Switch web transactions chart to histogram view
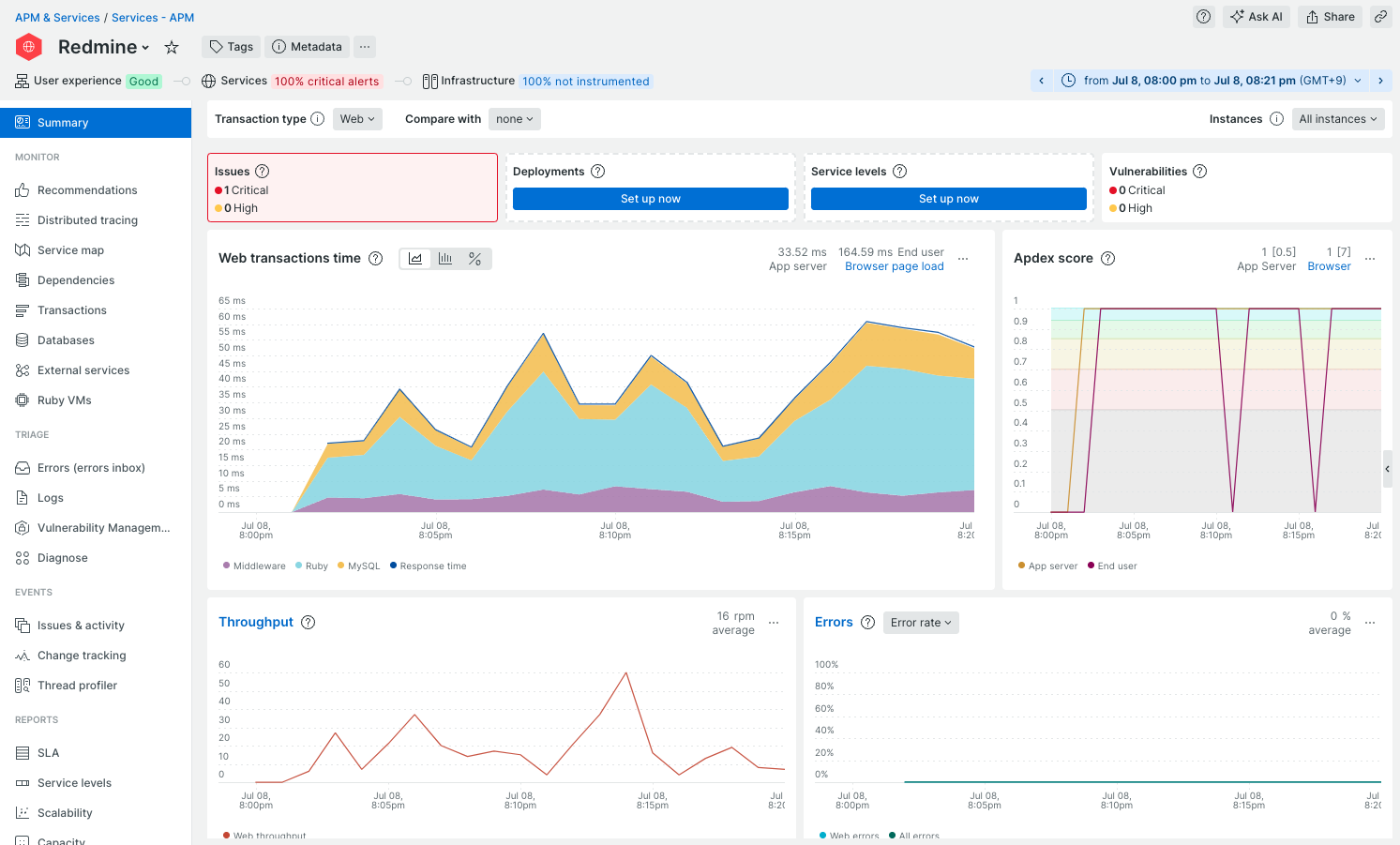 (x=445, y=259)
